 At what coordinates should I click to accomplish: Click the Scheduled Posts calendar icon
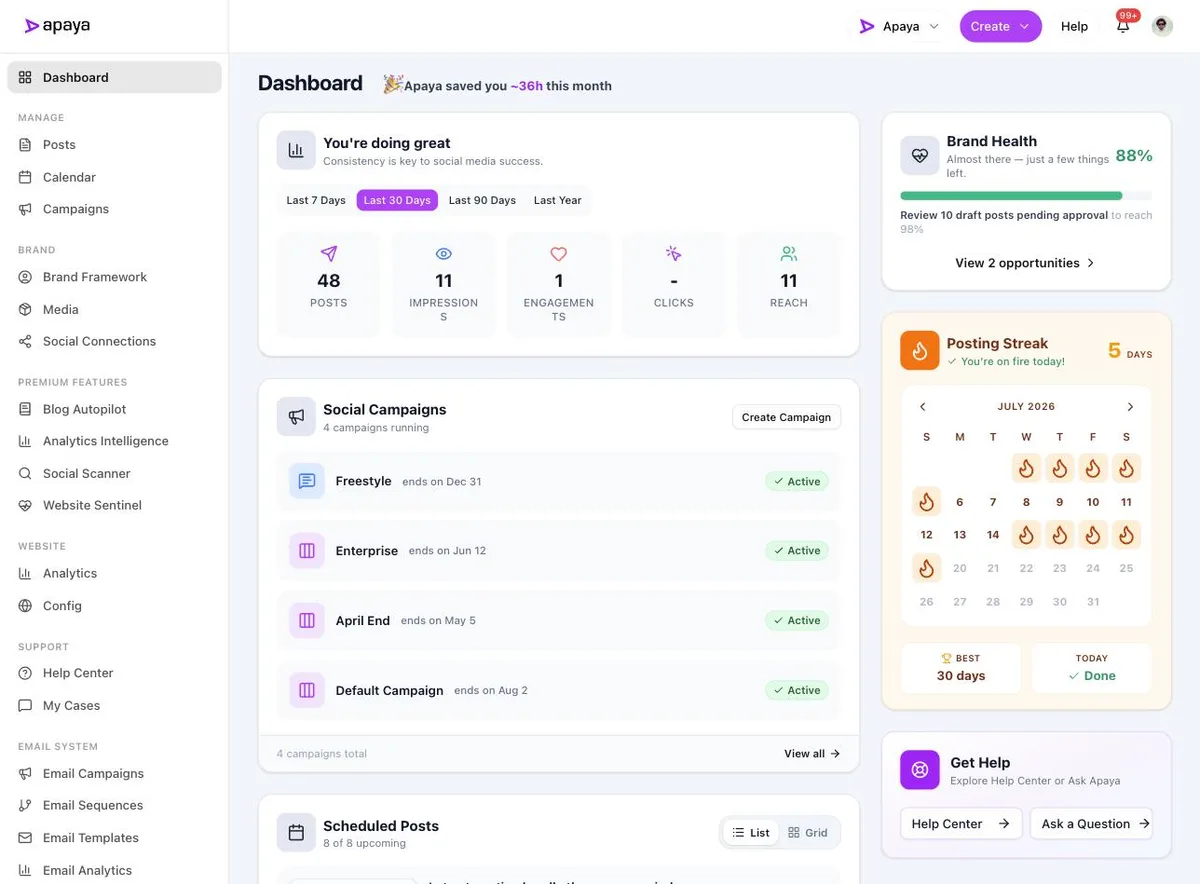click(x=296, y=833)
